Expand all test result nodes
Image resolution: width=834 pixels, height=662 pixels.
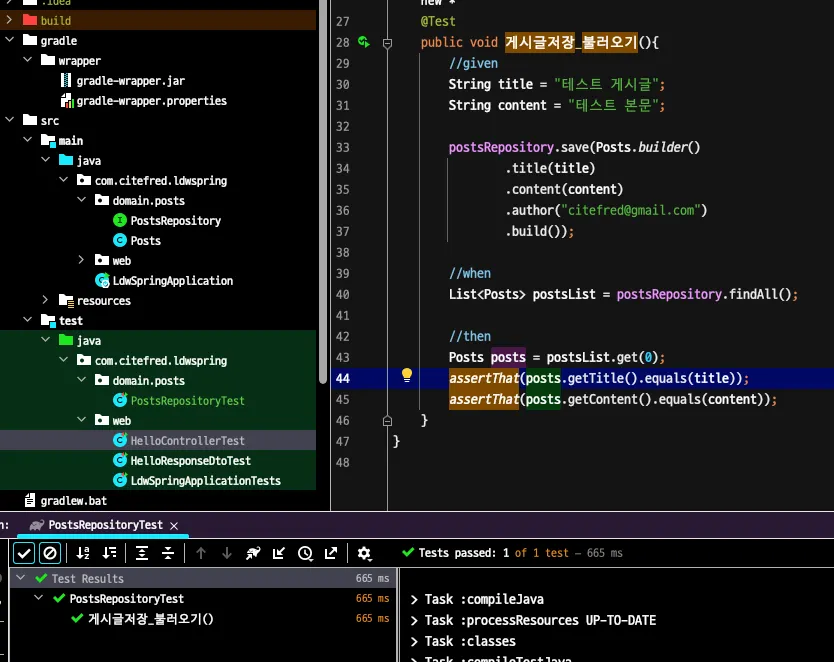click(x=142, y=553)
